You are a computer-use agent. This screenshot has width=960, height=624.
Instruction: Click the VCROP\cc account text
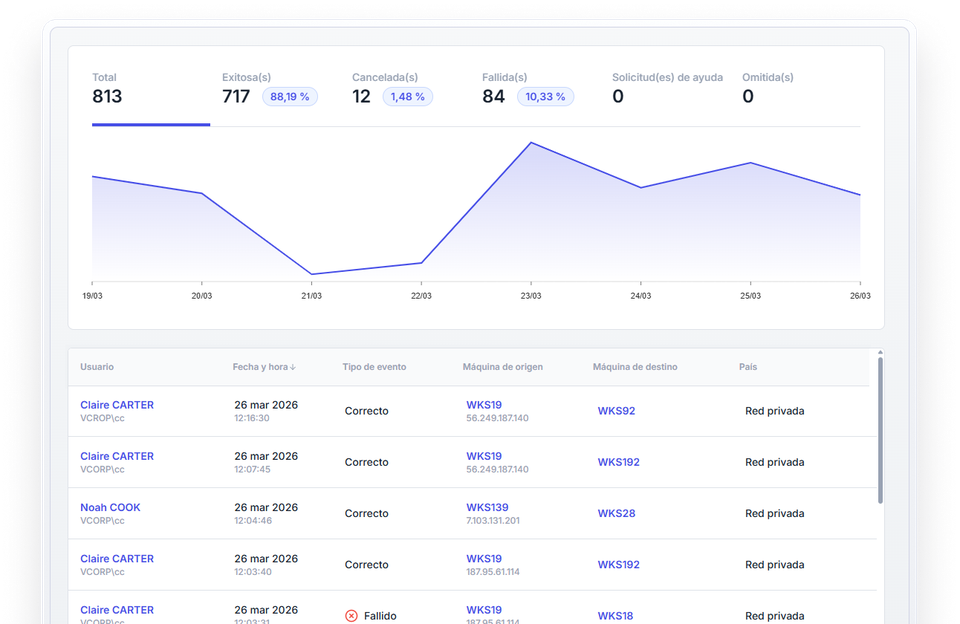click(102, 418)
